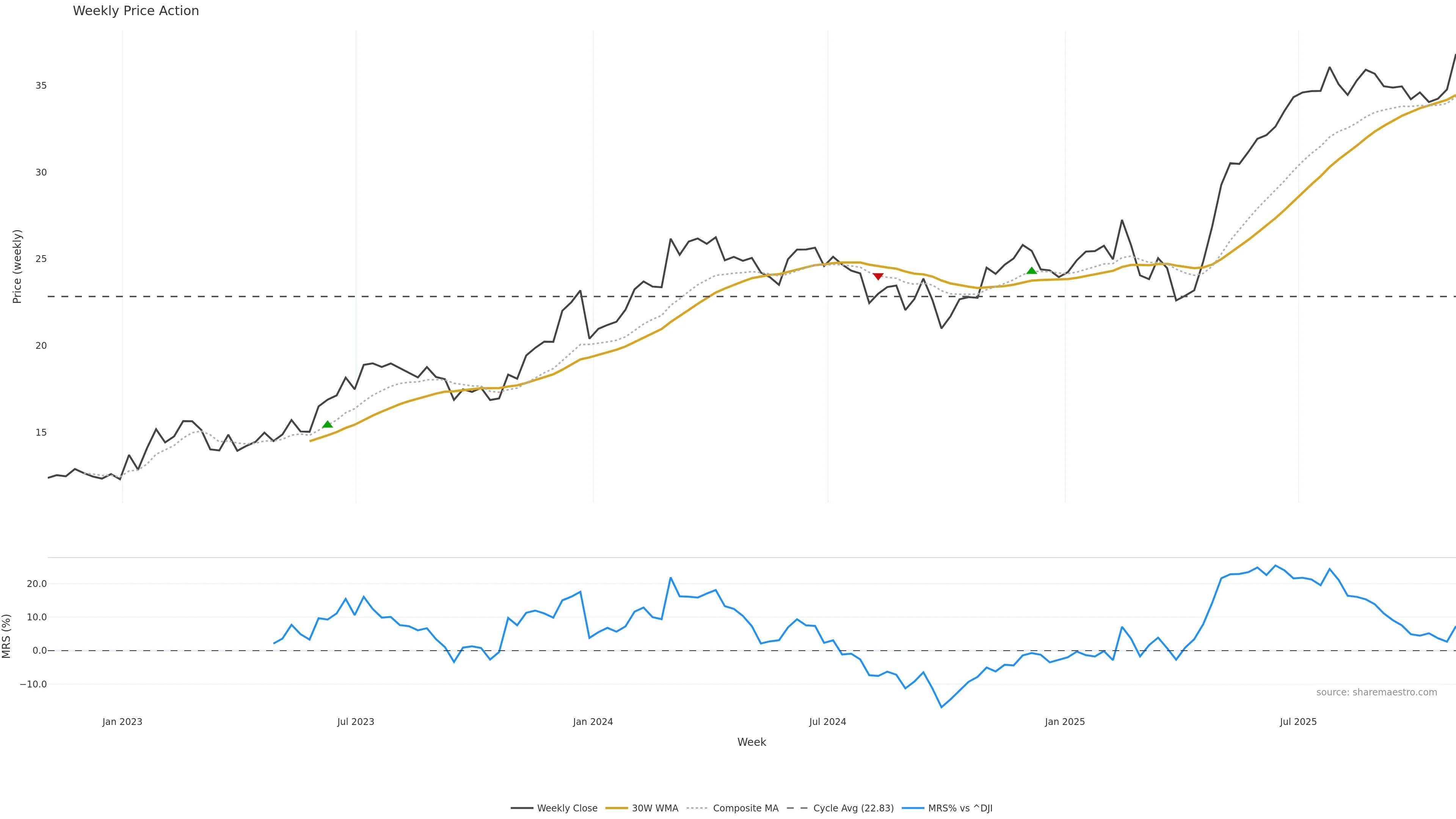The image size is (1456, 819).
Task: Click the blue MRS% legend line swatch
Action: point(913,808)
